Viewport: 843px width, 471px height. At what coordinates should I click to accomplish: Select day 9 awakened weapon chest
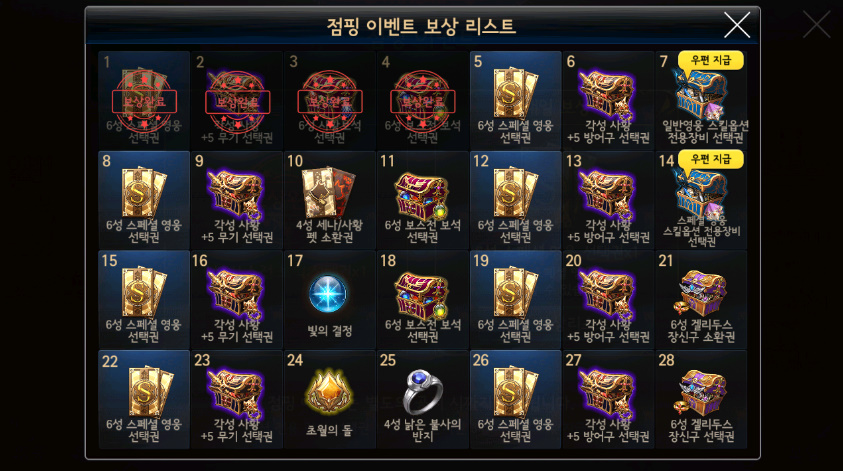pyautogui.click(x=237, y=196)
